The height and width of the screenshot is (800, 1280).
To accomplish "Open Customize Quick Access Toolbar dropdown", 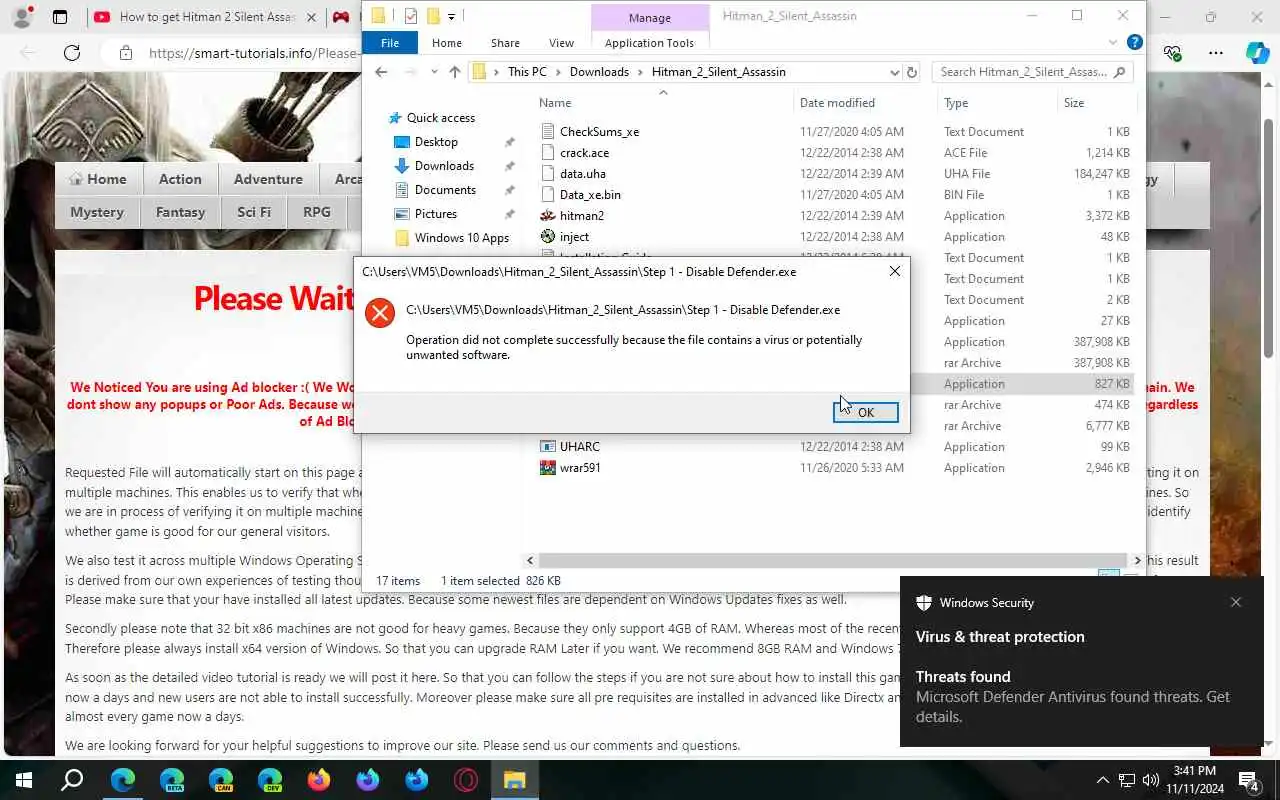I will (452, 16).
